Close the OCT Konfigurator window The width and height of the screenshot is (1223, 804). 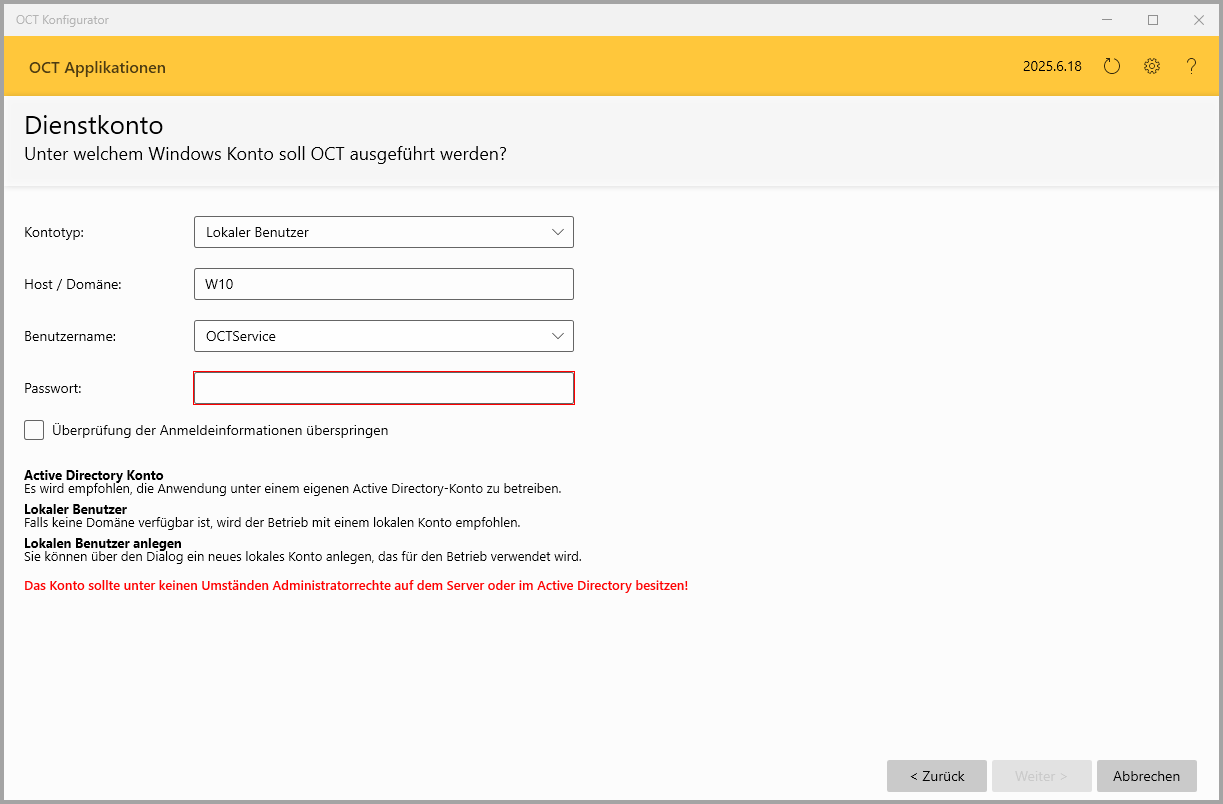(x=1199, y=19)
